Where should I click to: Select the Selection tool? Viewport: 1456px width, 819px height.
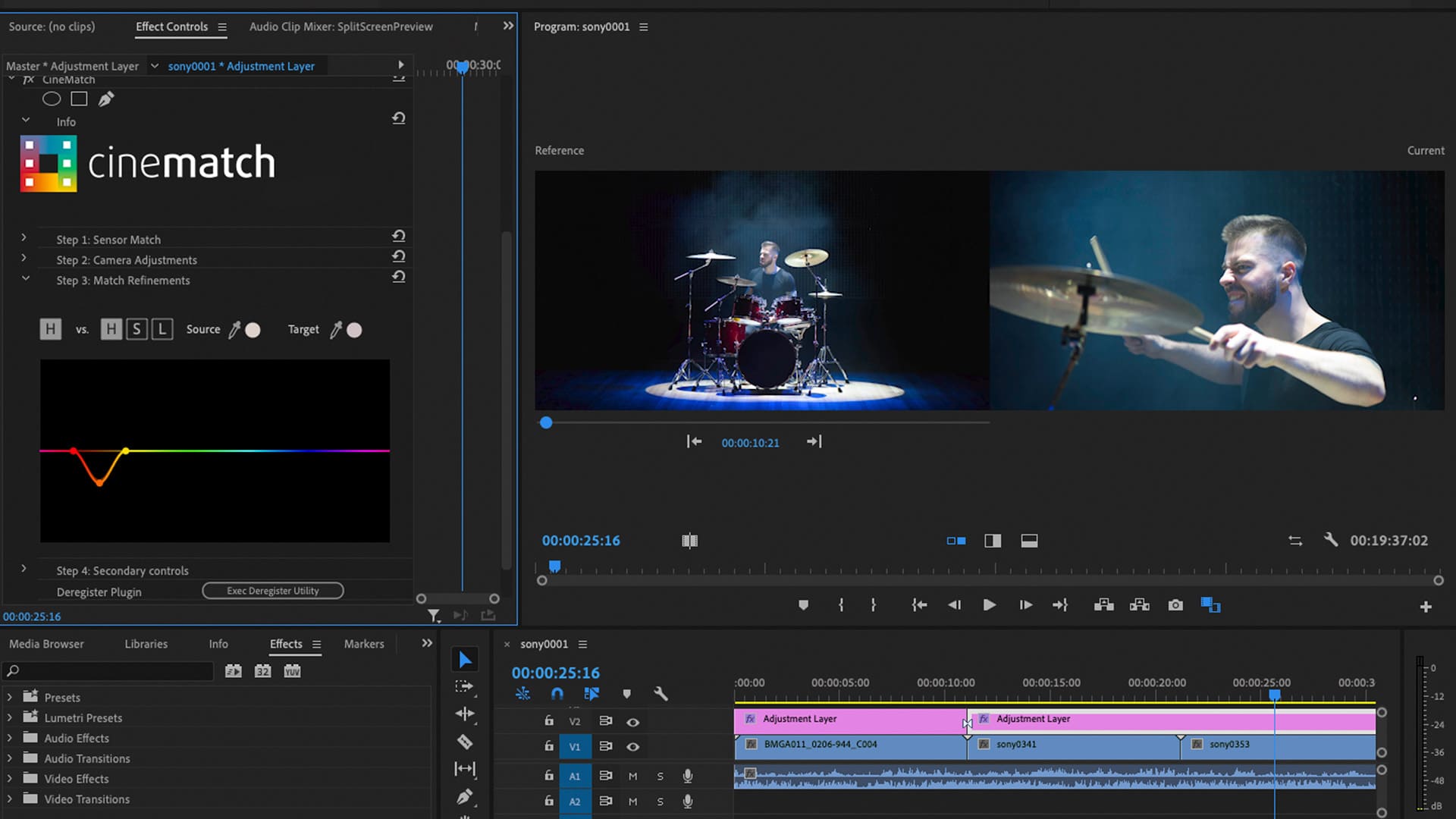(465, 660)
